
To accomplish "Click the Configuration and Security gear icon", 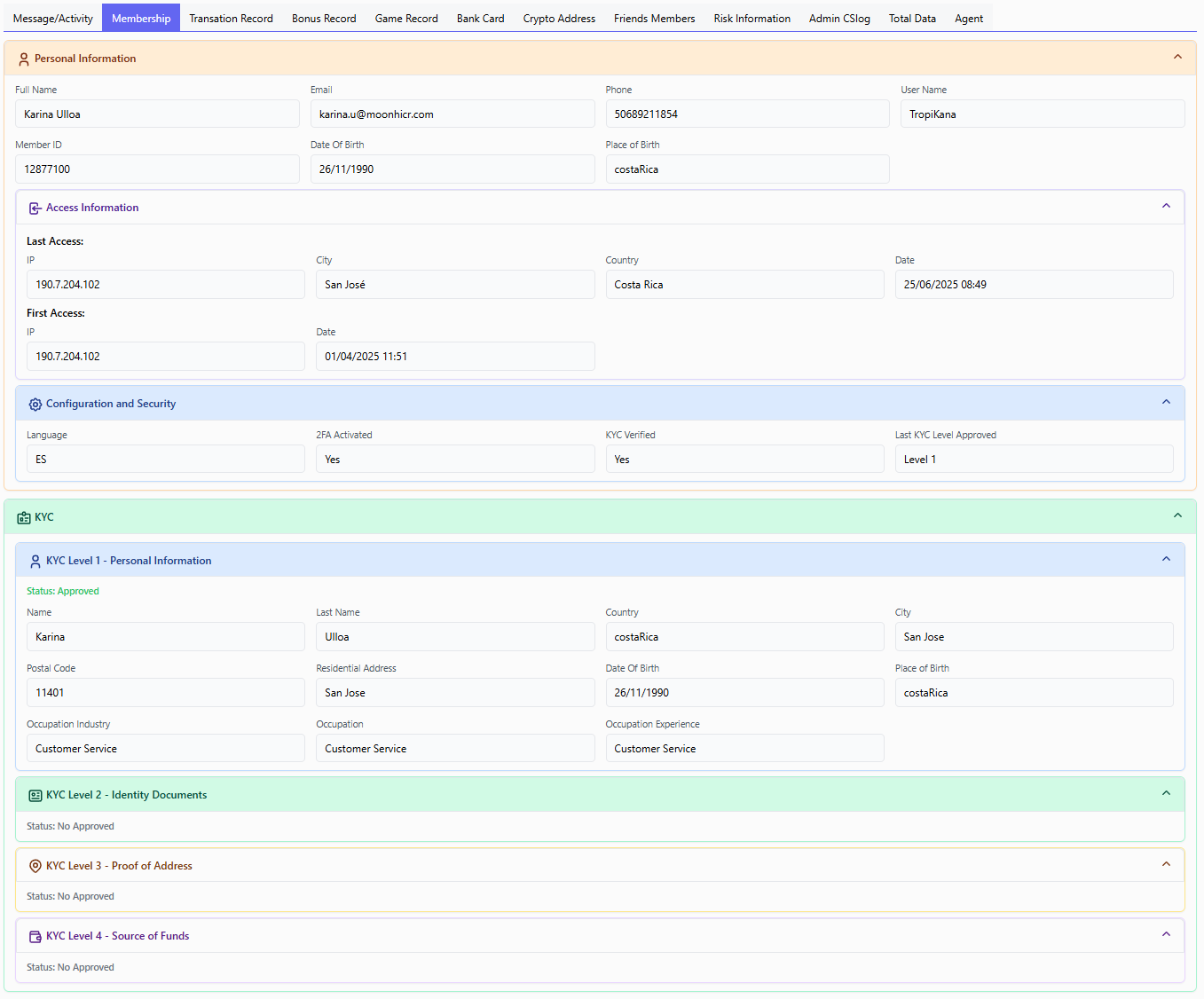I will 35,405.
